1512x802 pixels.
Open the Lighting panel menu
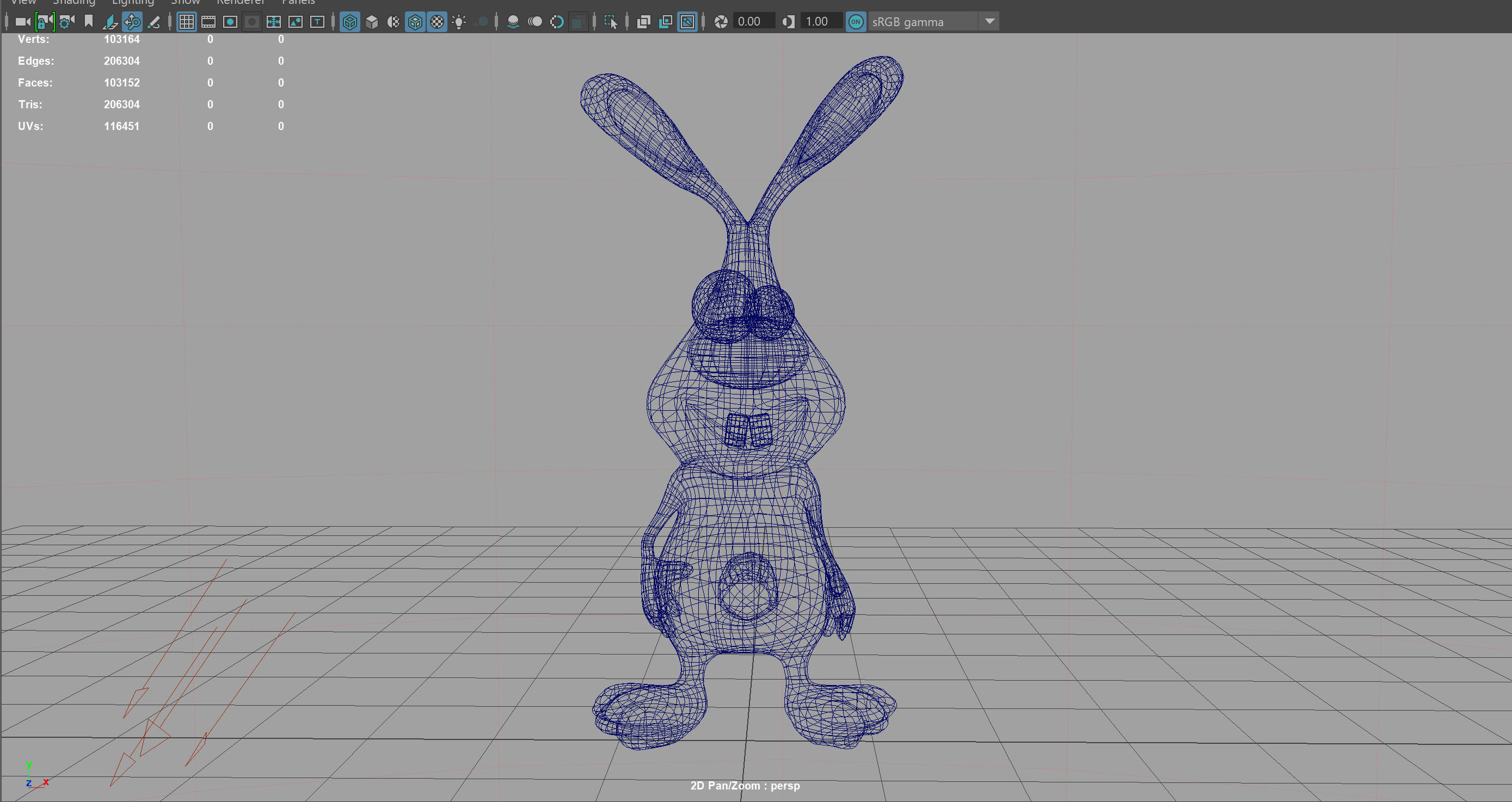pyautogui.click(x=133, y=2)
